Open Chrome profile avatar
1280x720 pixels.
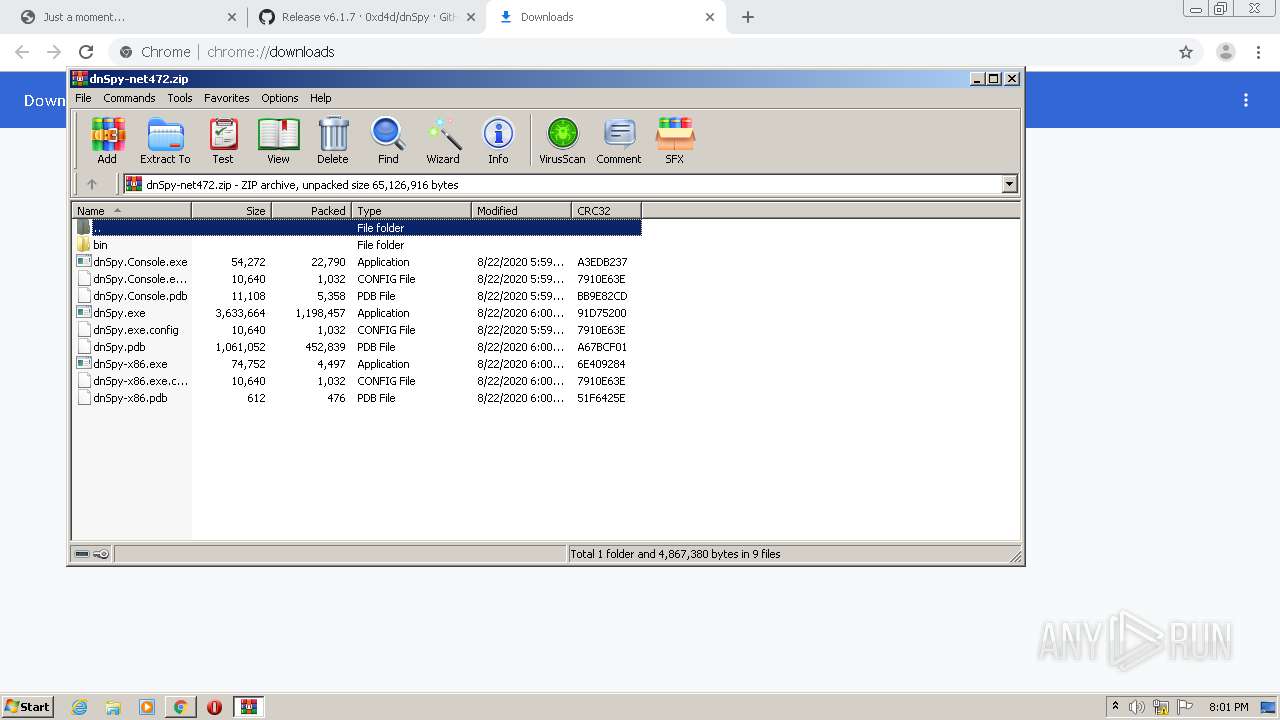tap(1225, 52)
